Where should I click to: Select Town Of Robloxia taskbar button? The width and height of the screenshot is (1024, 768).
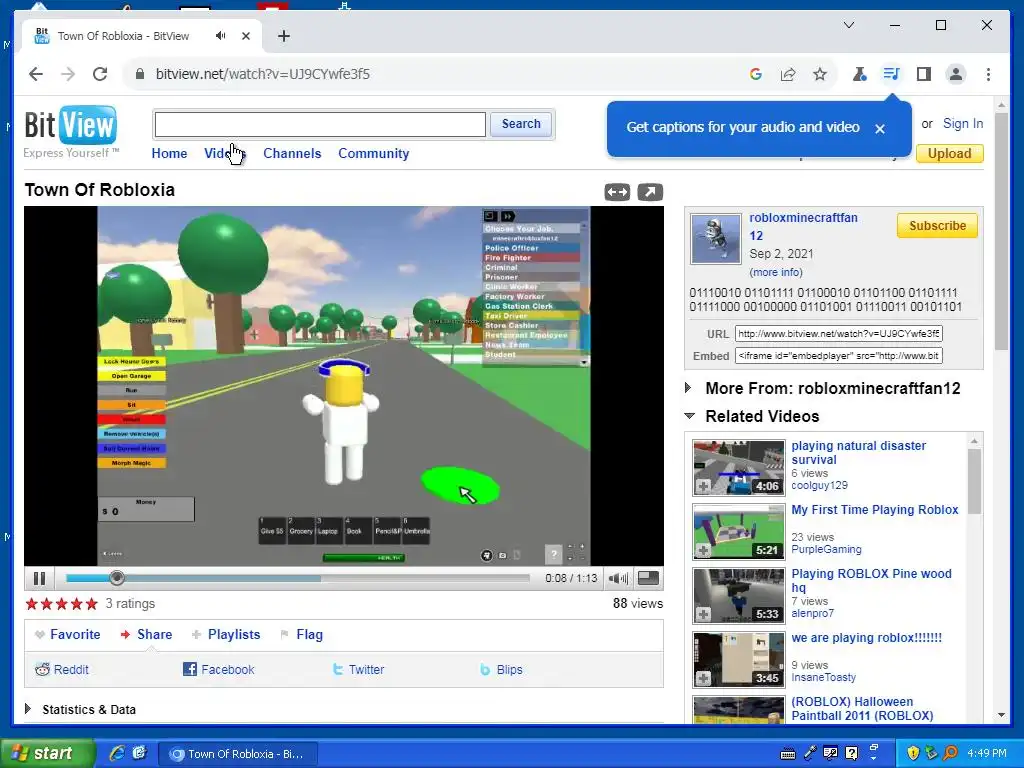coord(238,754)
